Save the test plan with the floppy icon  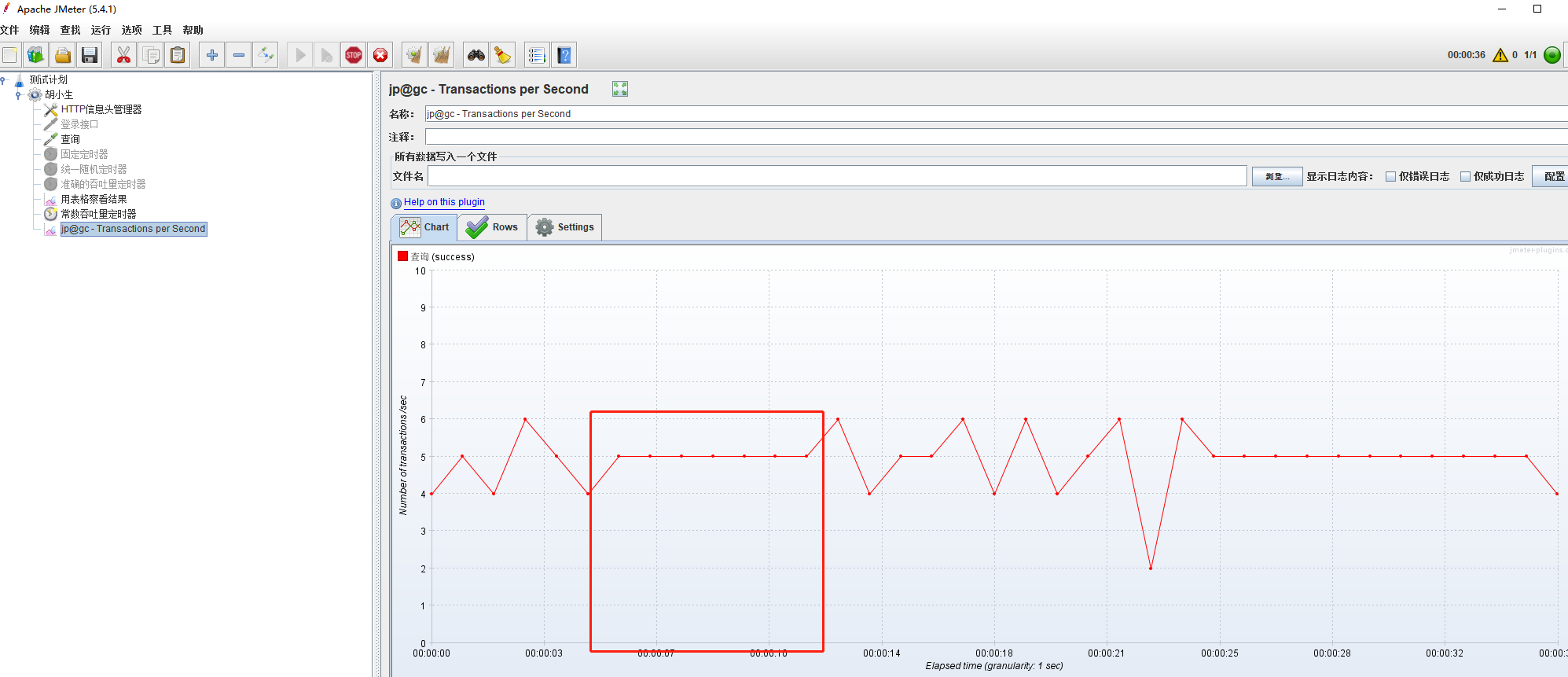(90, 55)
